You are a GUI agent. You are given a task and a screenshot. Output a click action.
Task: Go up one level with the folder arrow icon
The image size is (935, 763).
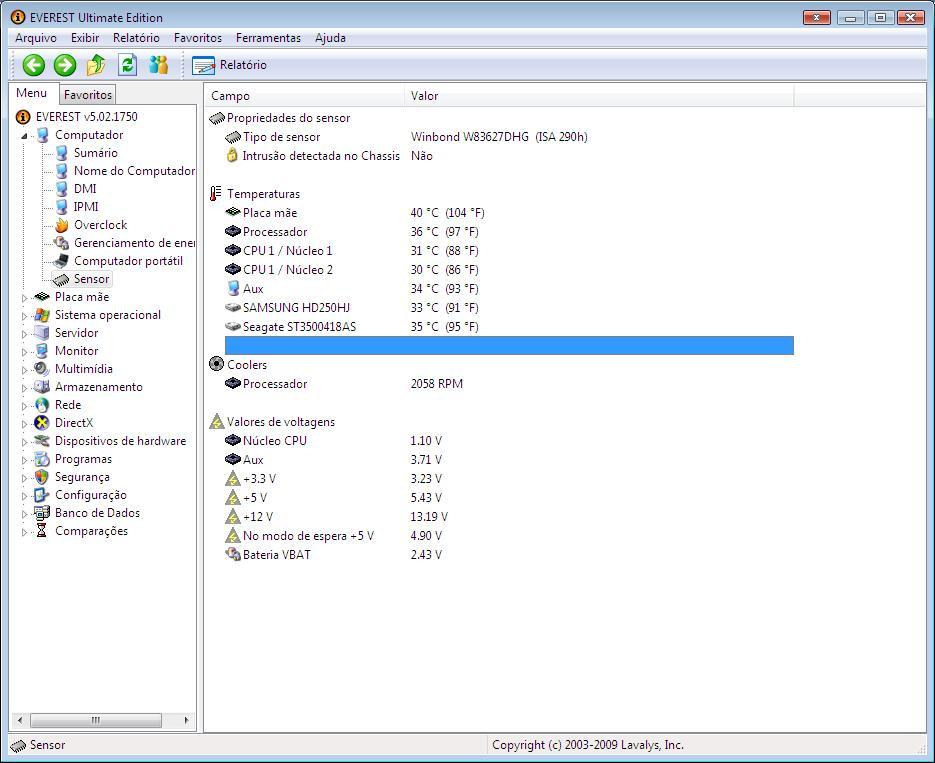(x=96, y=65)
